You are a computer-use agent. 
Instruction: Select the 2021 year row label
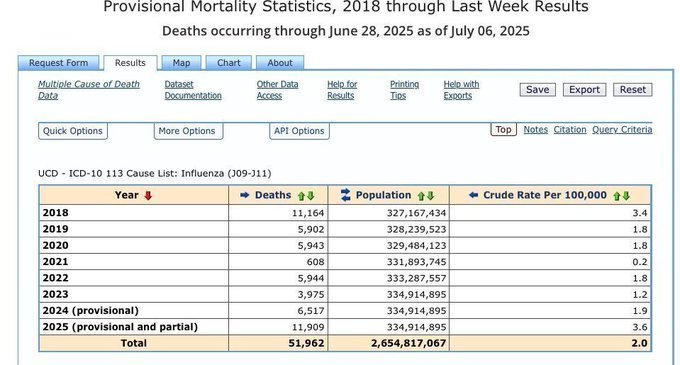coord(56,262)
